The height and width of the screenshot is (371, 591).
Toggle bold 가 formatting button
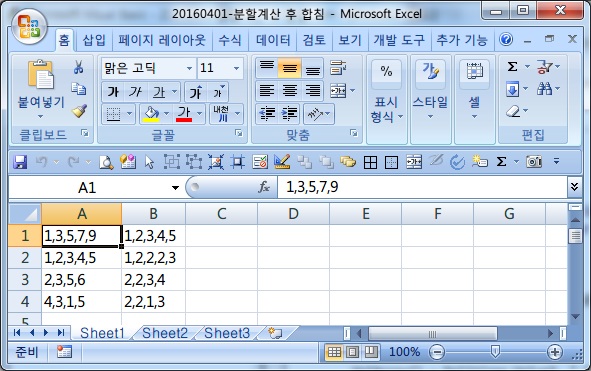coord(113,92)
